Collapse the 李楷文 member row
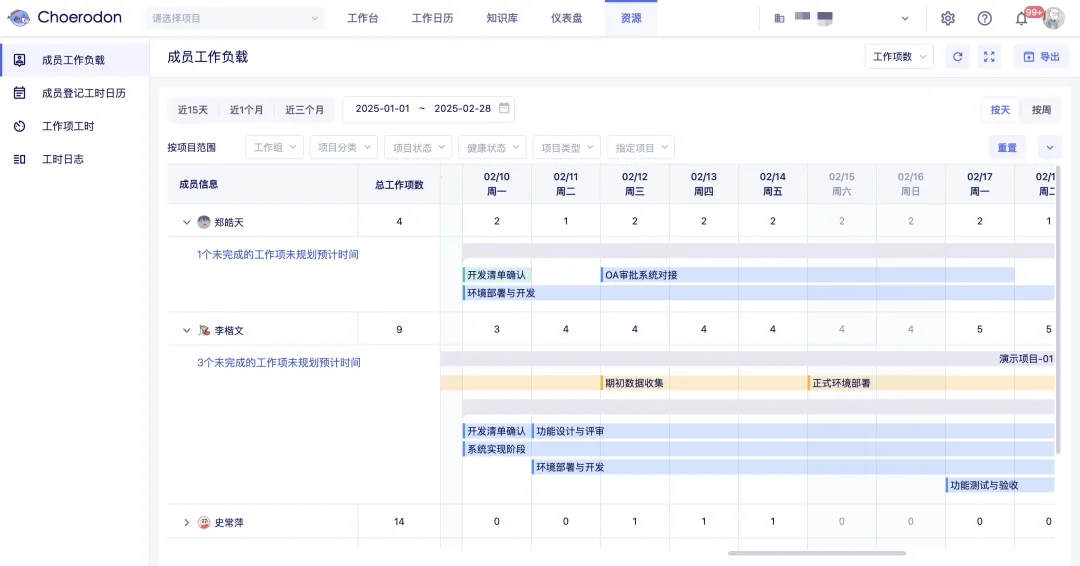This screenshot has width=1080, height=566. click(186, 330)
